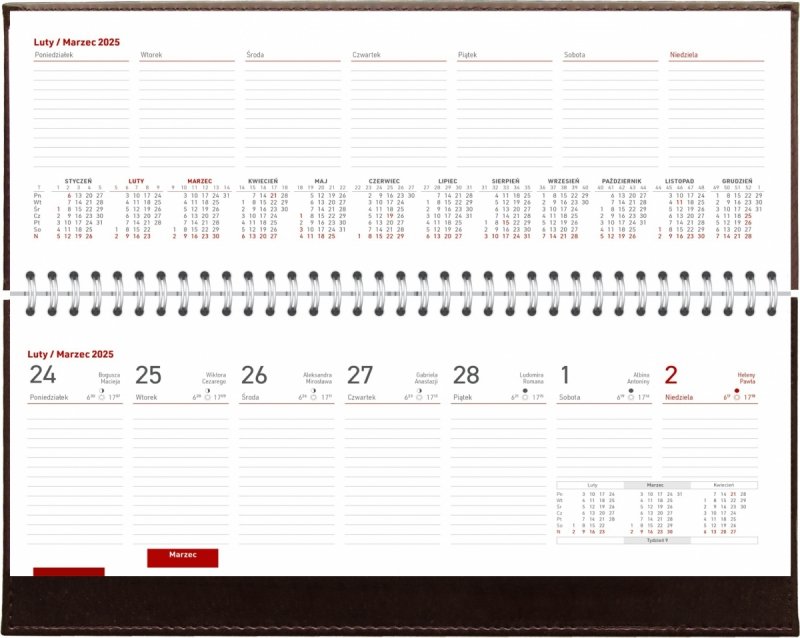800x638 pixels.
Task: Click the Tydzień 9 week label
Action: point(655,540)
